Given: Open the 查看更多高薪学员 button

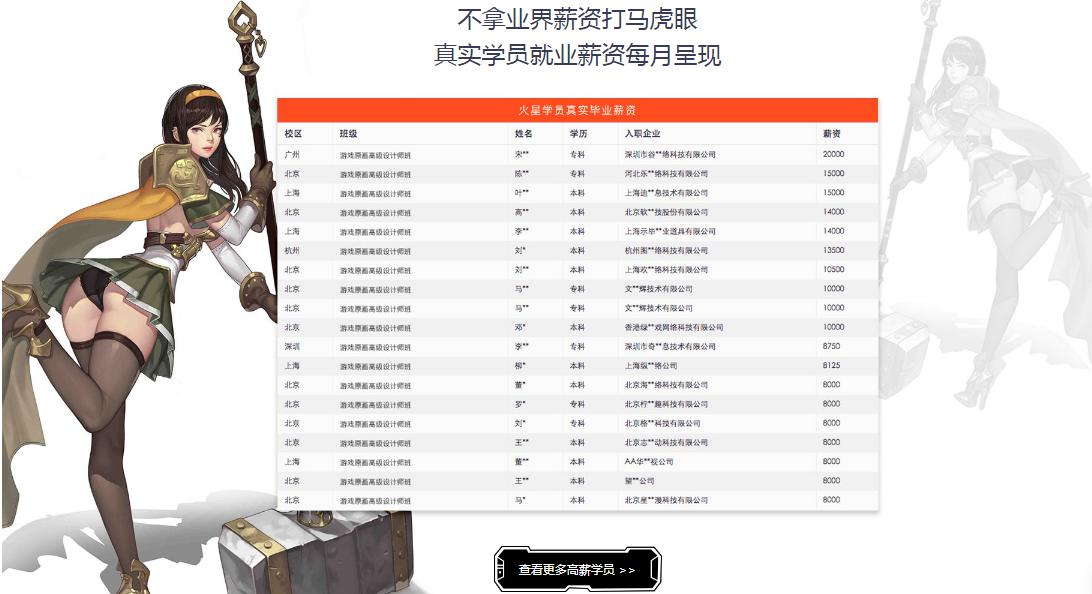Looking at the screenshot, I should click(577, 570).
